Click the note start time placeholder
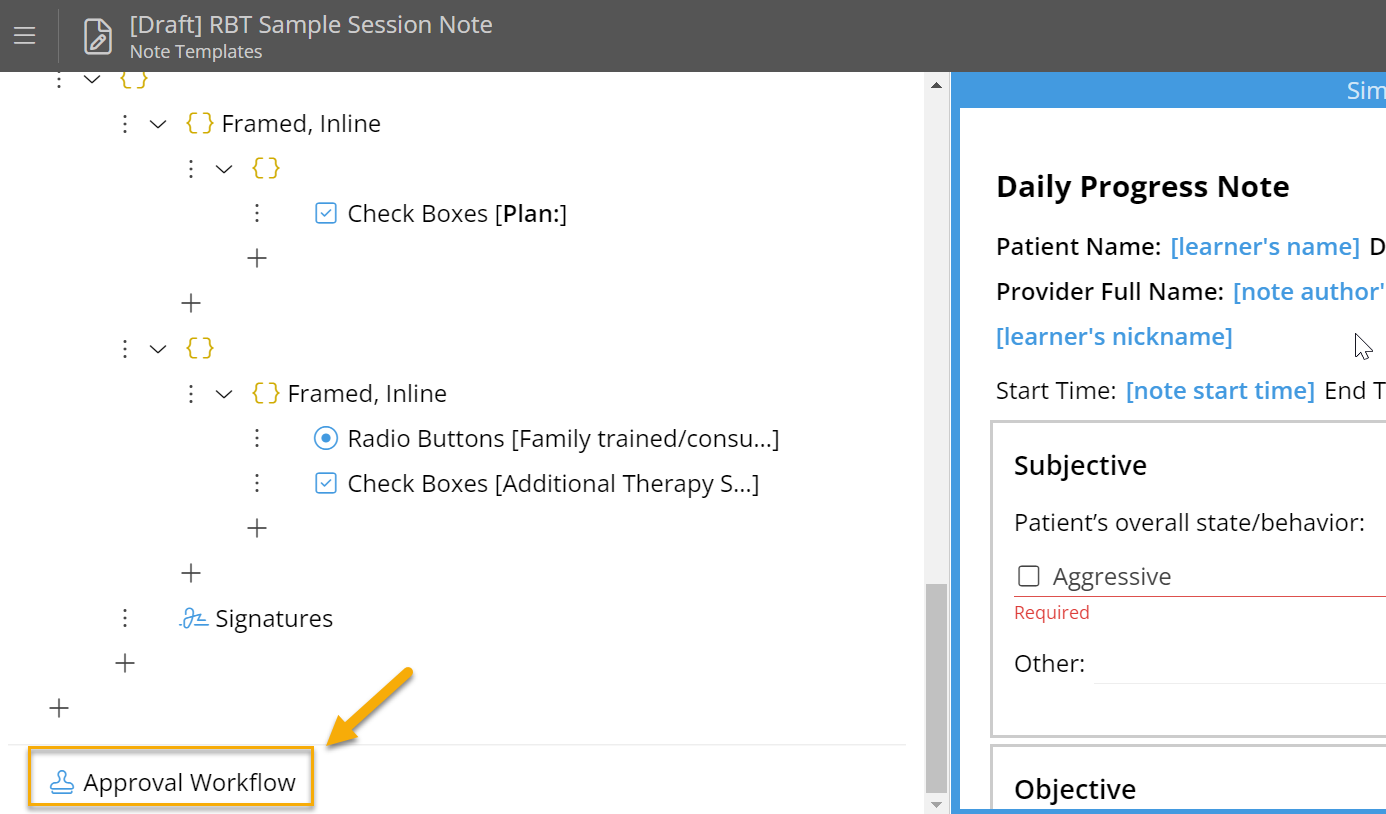Screen dimensions: 1386x814 click(1219, 390)
